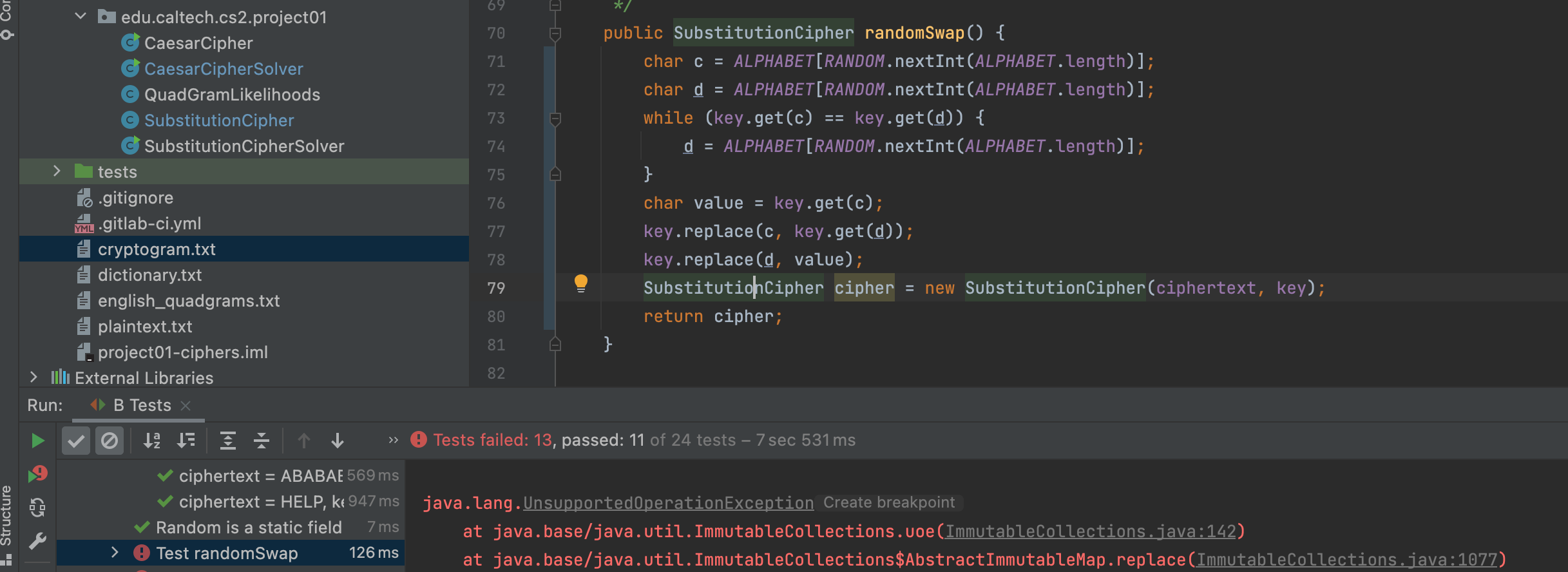Expand External Libraries node
This screenshot has width=1568, height=572.
[x=33, y=377]
